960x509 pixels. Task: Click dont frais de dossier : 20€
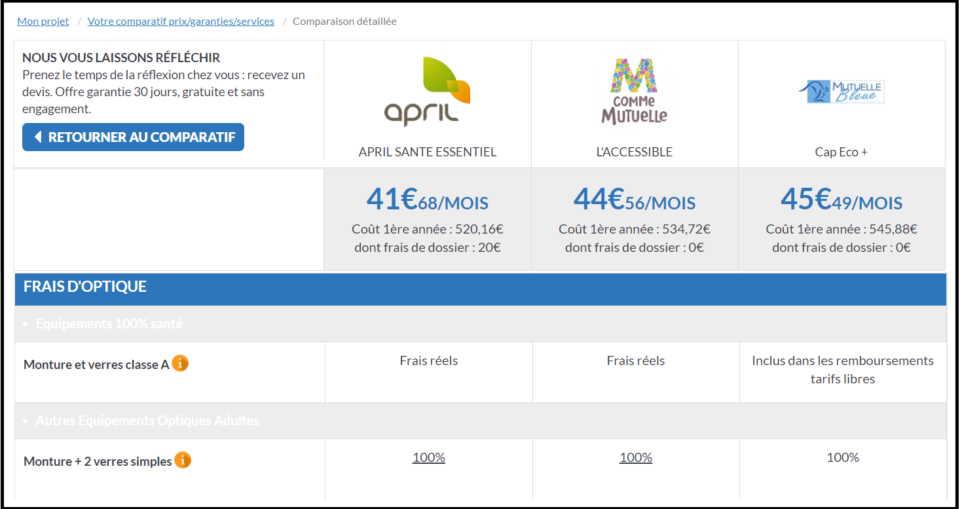[x=427, y=247]
